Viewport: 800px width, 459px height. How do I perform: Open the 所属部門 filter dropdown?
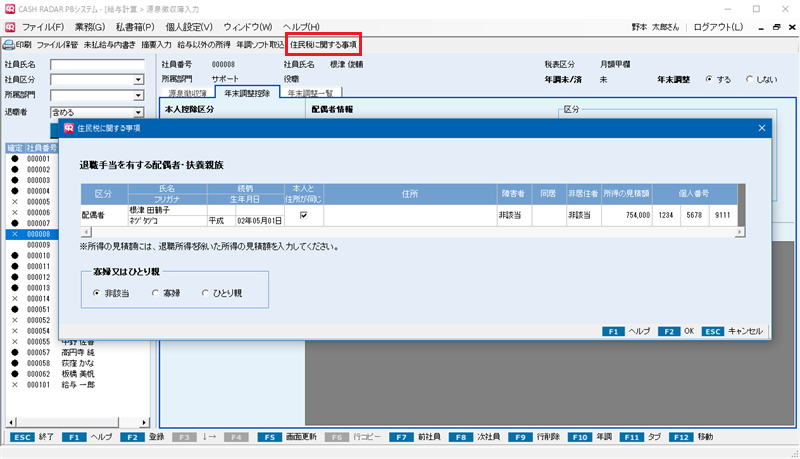(138, 95)
